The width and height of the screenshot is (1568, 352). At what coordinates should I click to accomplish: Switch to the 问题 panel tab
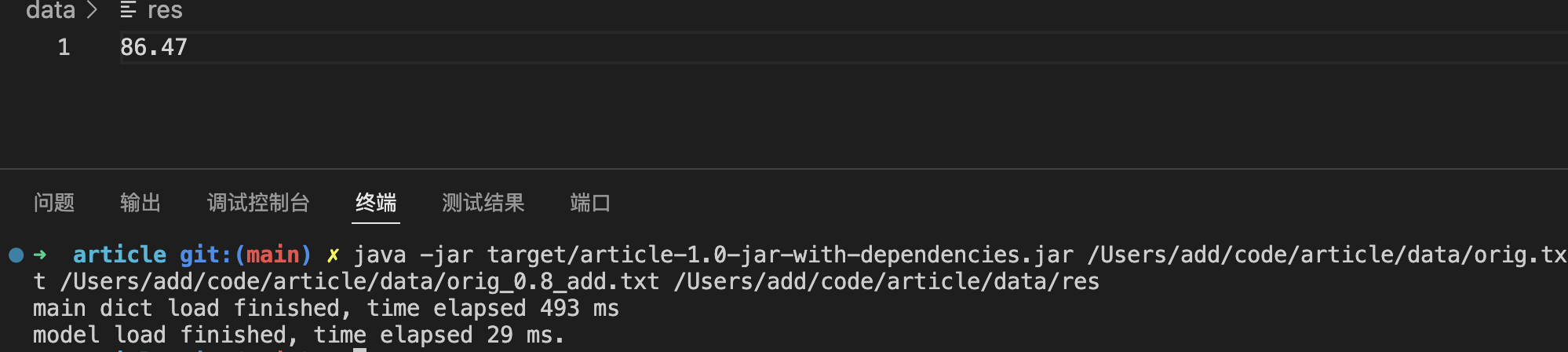point(54,203)
